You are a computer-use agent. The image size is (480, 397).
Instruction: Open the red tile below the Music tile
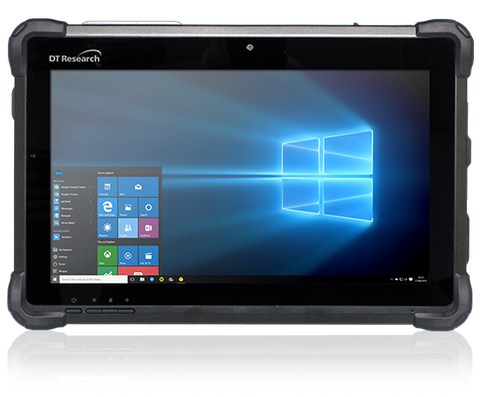138,271
